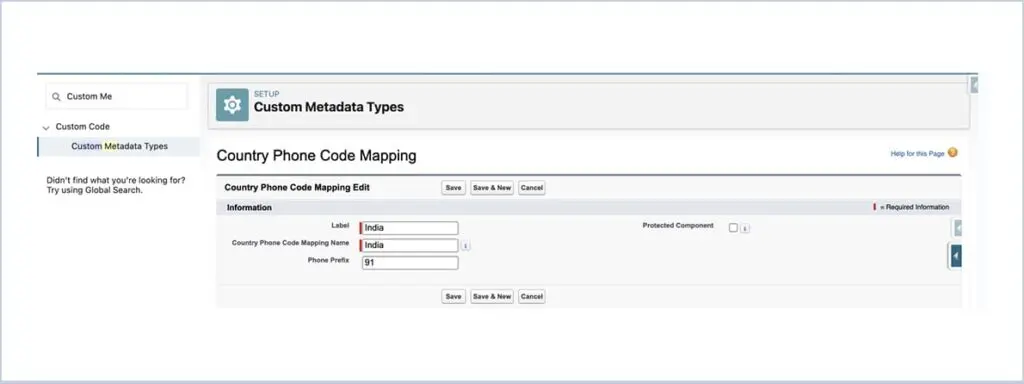
Task: Click the Country Phone Code Mapping Edit heading
Action: pos(297,187)
